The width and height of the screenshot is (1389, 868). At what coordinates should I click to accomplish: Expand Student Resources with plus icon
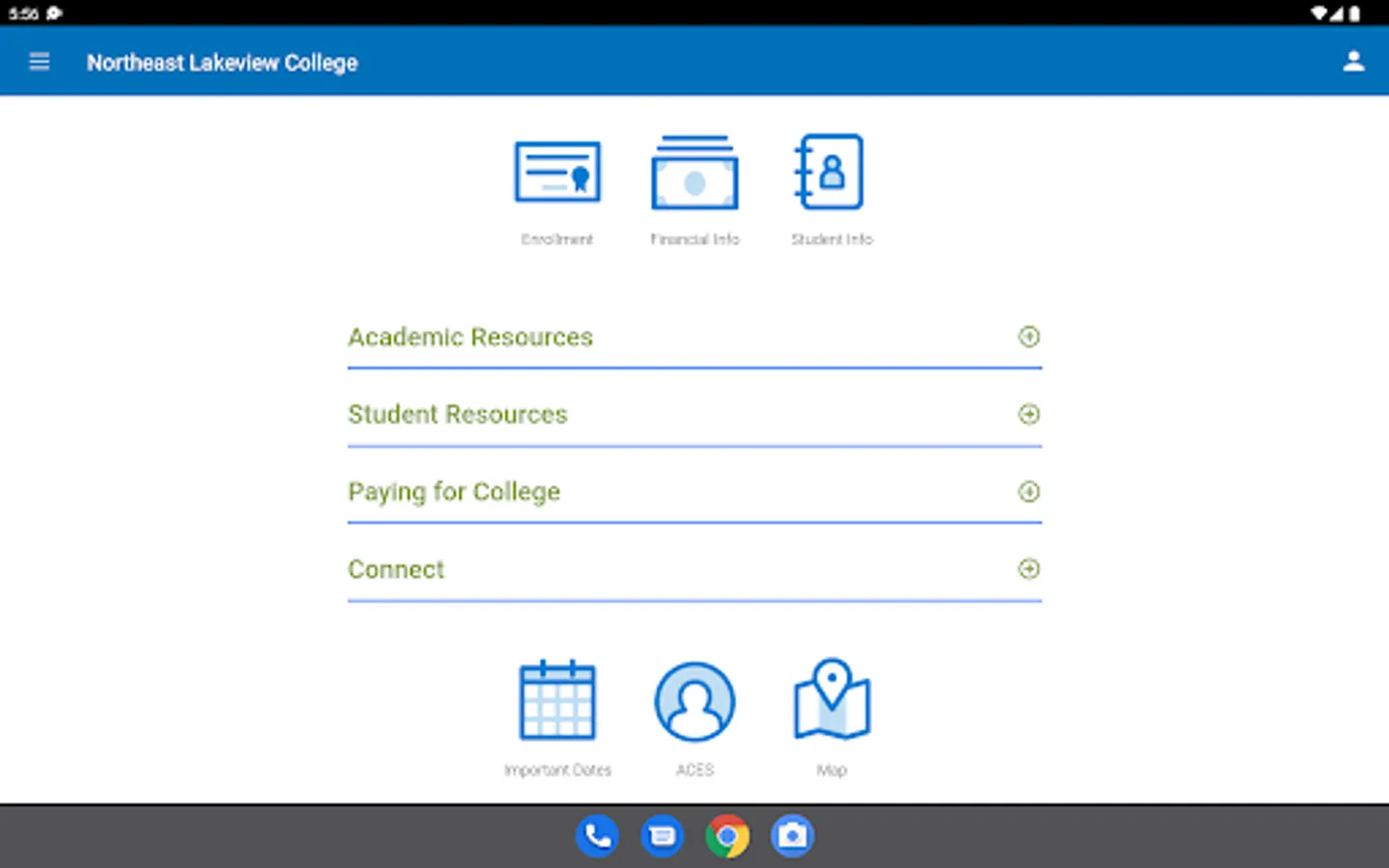point(1029,414)
